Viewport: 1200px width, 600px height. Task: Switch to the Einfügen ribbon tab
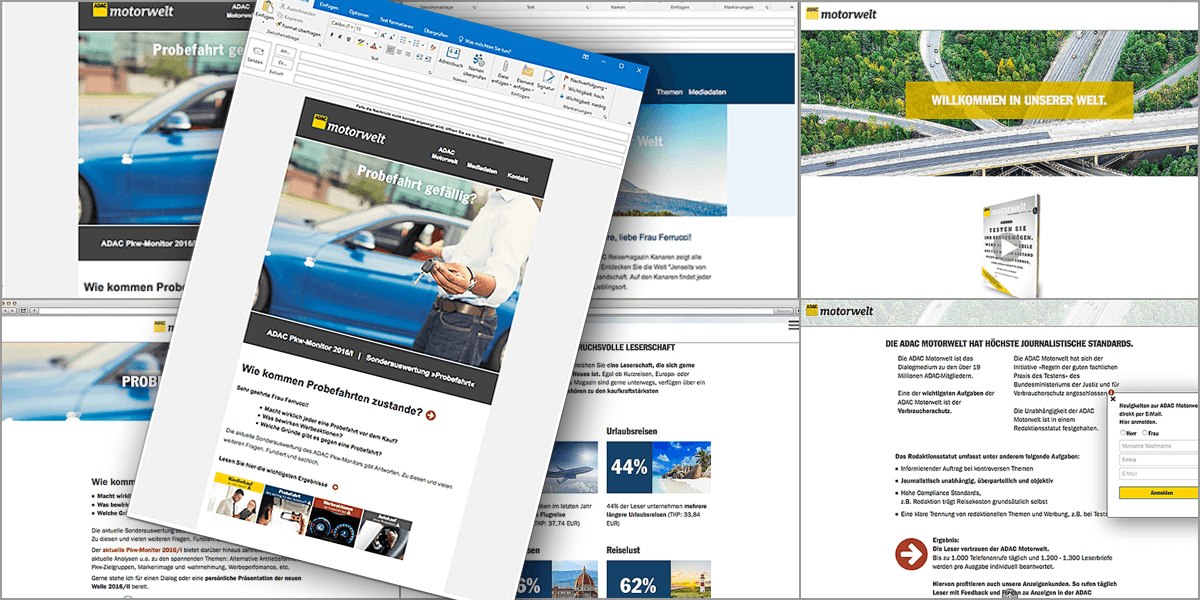[327, 5]
